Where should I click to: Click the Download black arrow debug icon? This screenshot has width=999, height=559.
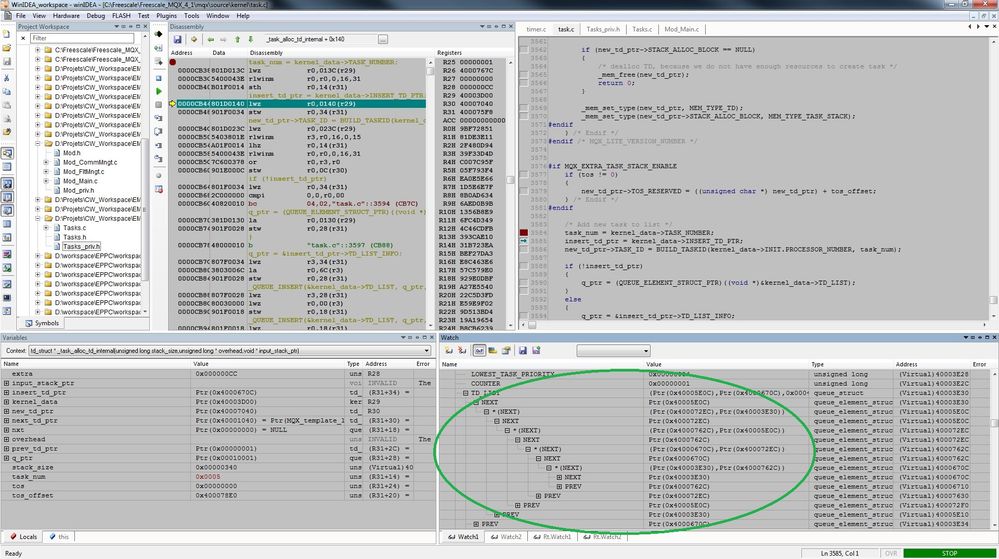click(x=159, y=34)
